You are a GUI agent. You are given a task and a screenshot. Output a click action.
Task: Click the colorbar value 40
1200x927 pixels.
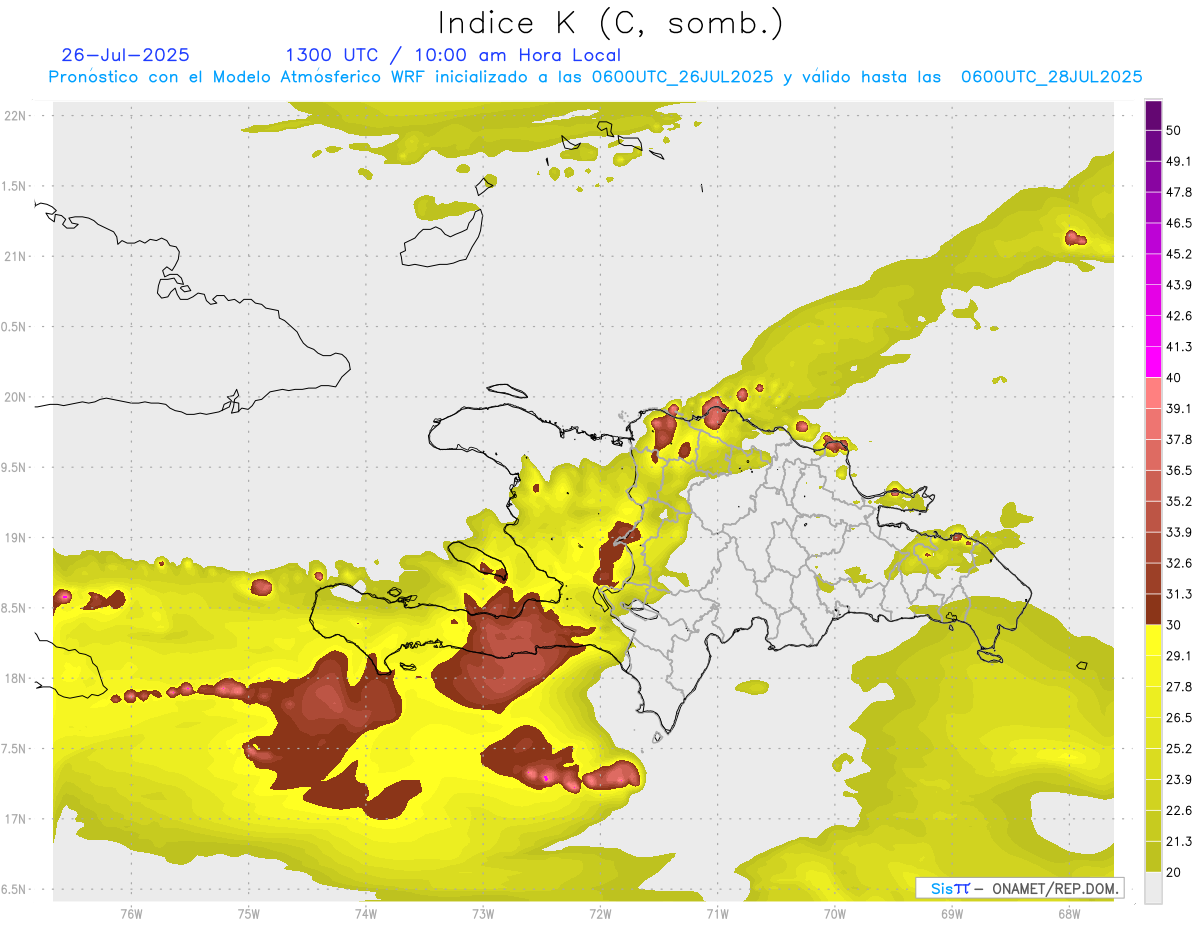click(x=1174, y=378)
